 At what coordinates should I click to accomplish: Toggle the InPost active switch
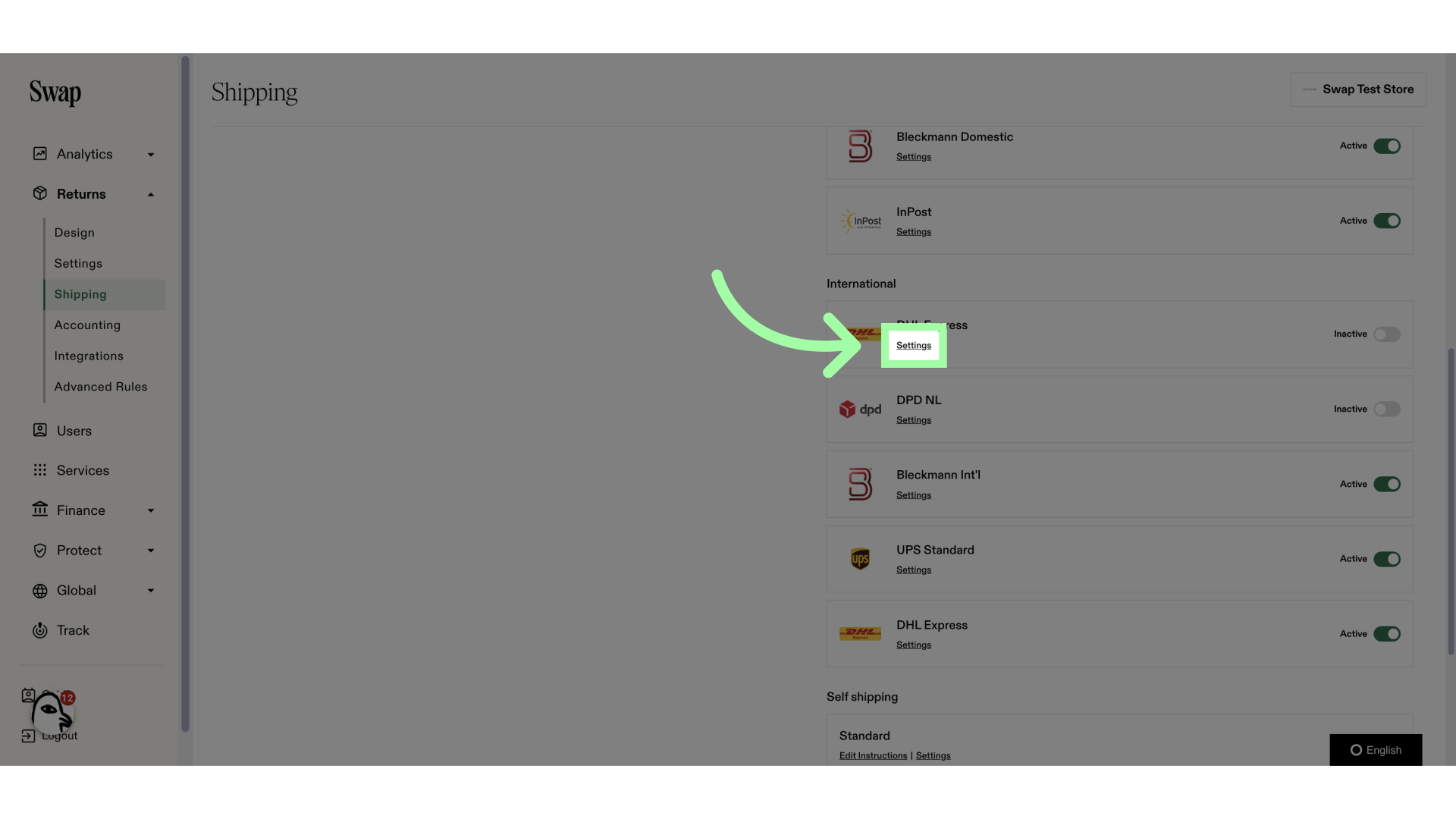point(1386,220)
